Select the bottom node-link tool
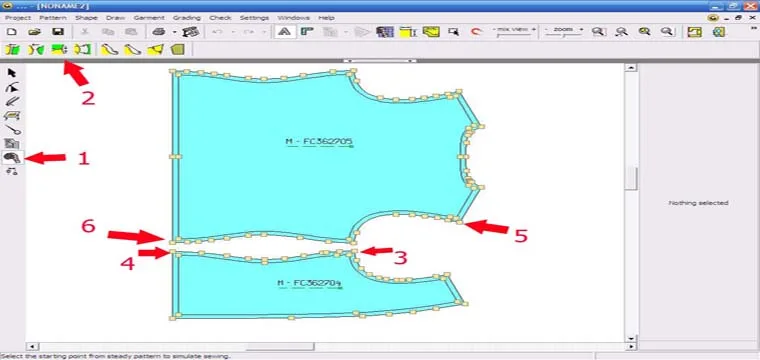Viewport: 760px width, 360px height. [12, 171]
